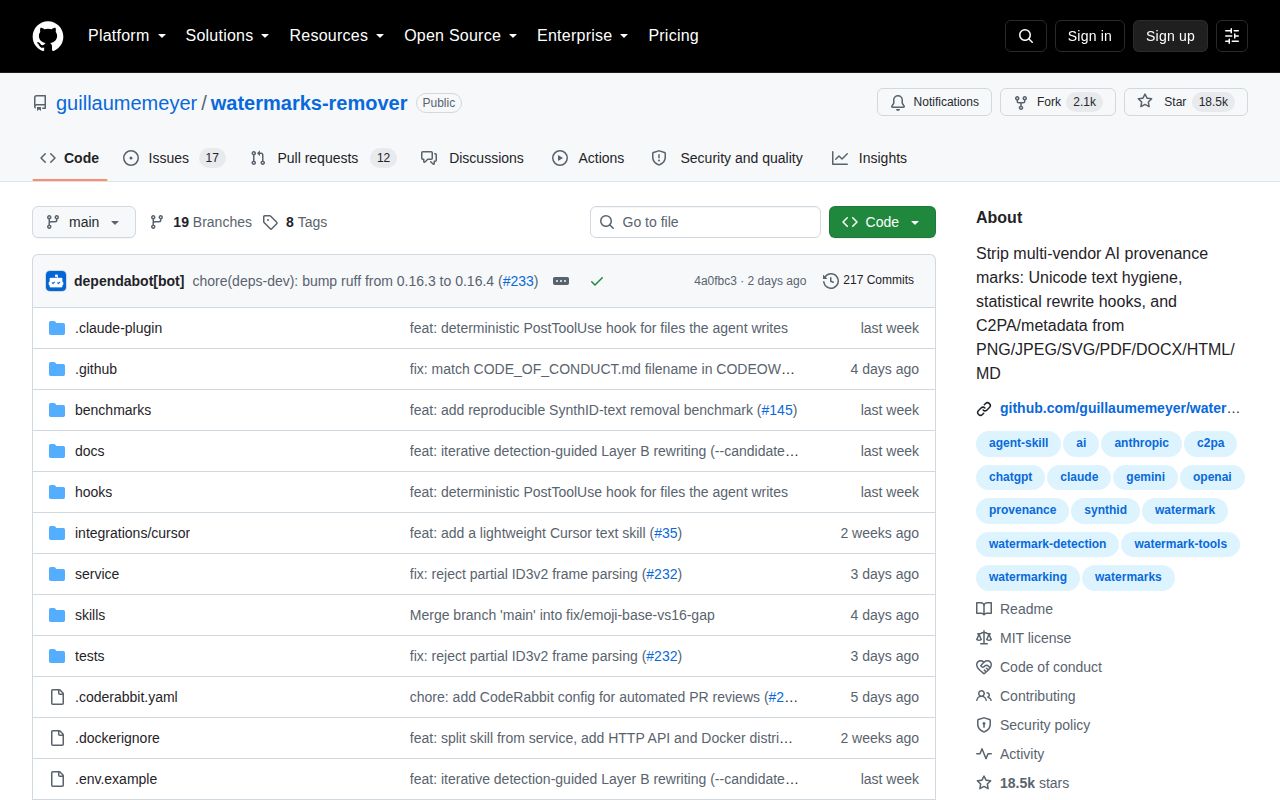Expand the Resources dropdown

pos(337,35)
